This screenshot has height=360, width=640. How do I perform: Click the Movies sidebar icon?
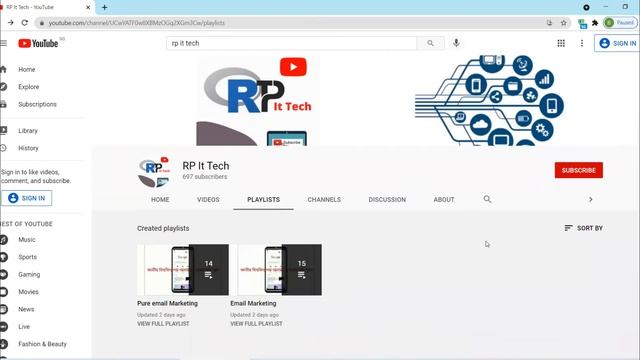[x=4, y=292]
